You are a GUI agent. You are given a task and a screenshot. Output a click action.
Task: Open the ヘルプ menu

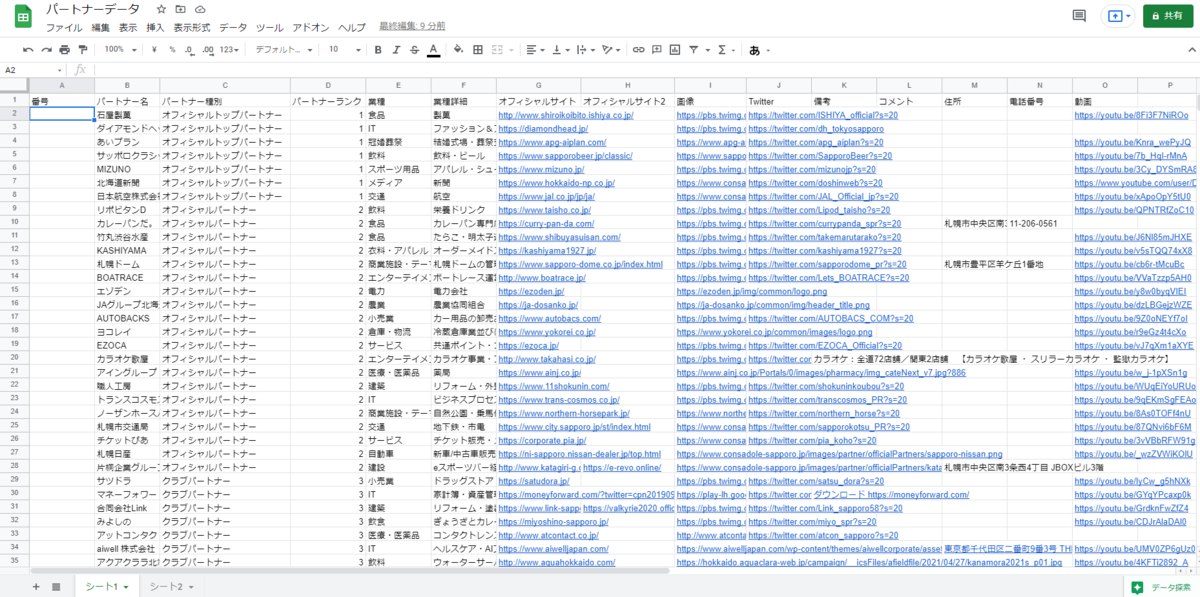[352, 27]
